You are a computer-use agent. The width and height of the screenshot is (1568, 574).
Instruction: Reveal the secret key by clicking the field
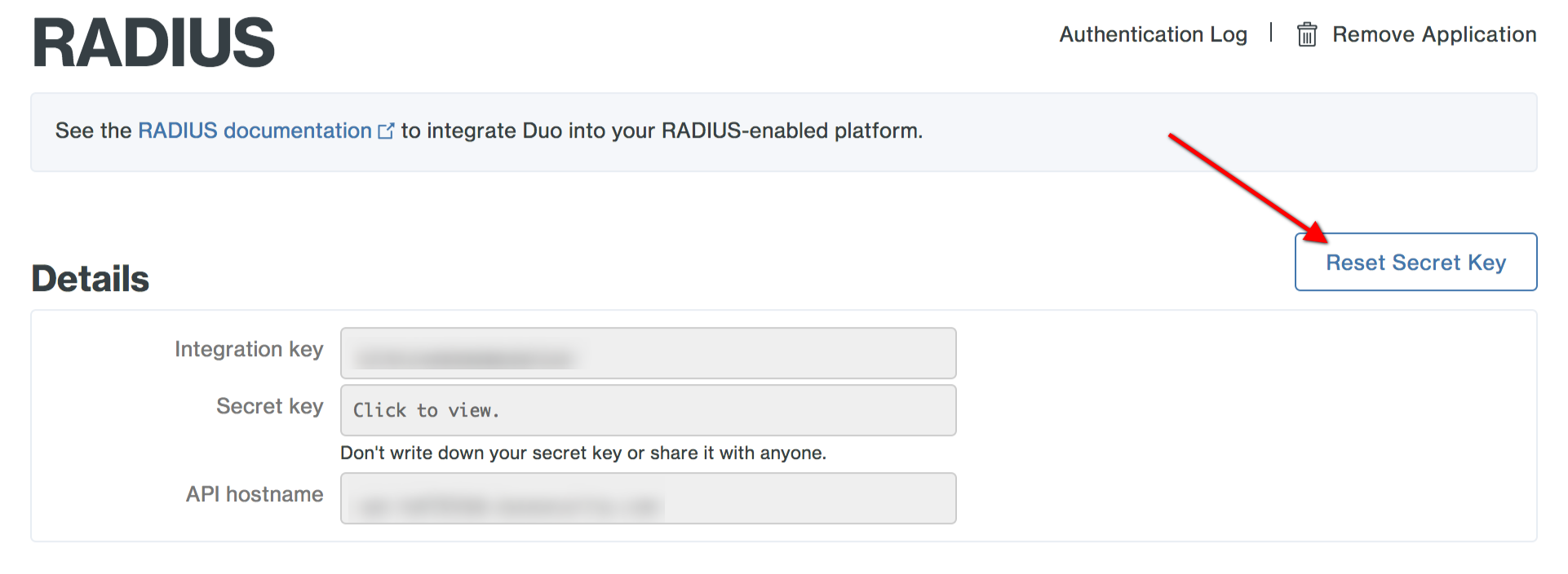tap(648, 410)
